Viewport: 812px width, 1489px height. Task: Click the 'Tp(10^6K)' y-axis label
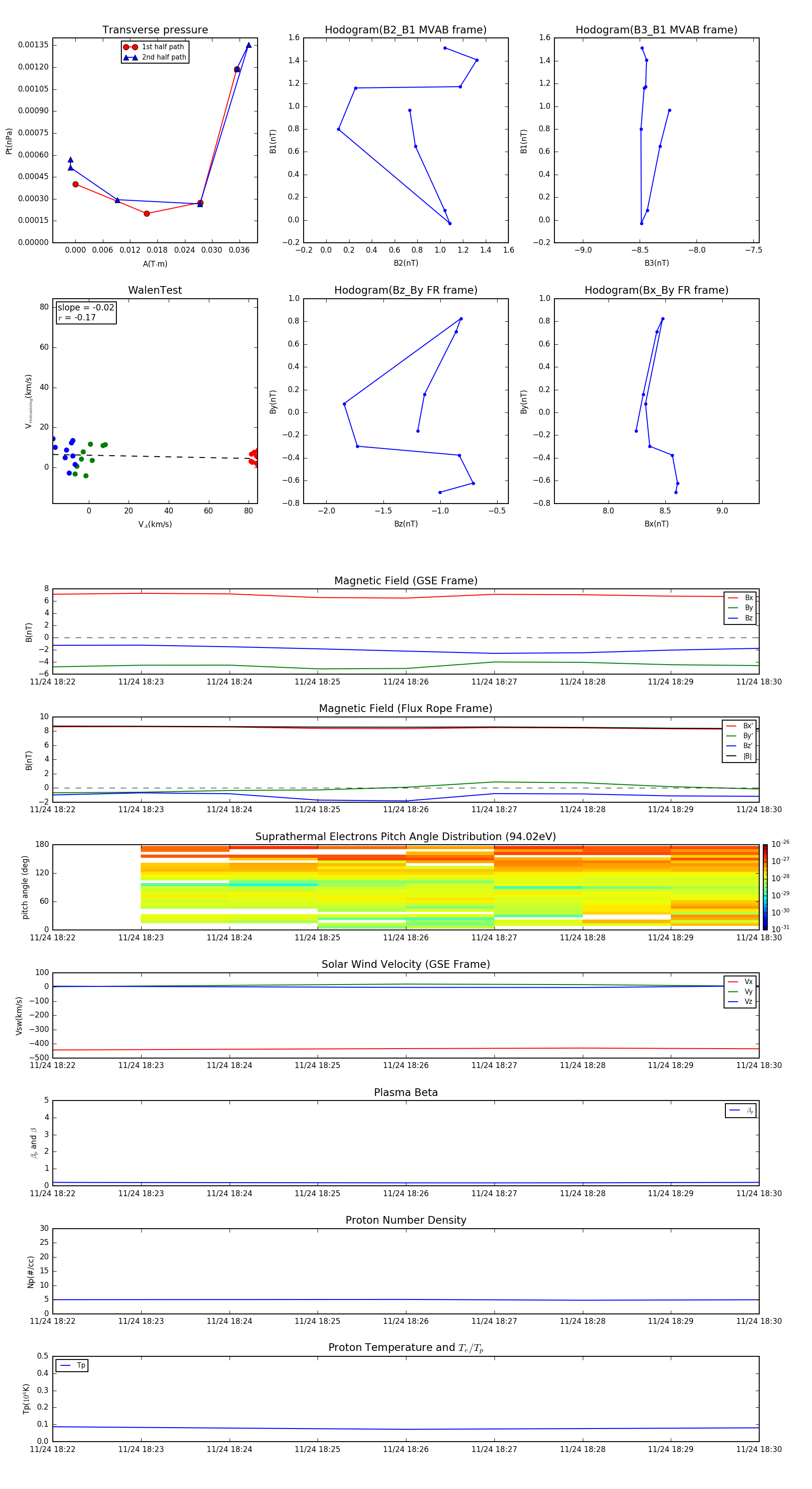point(26,1399)
